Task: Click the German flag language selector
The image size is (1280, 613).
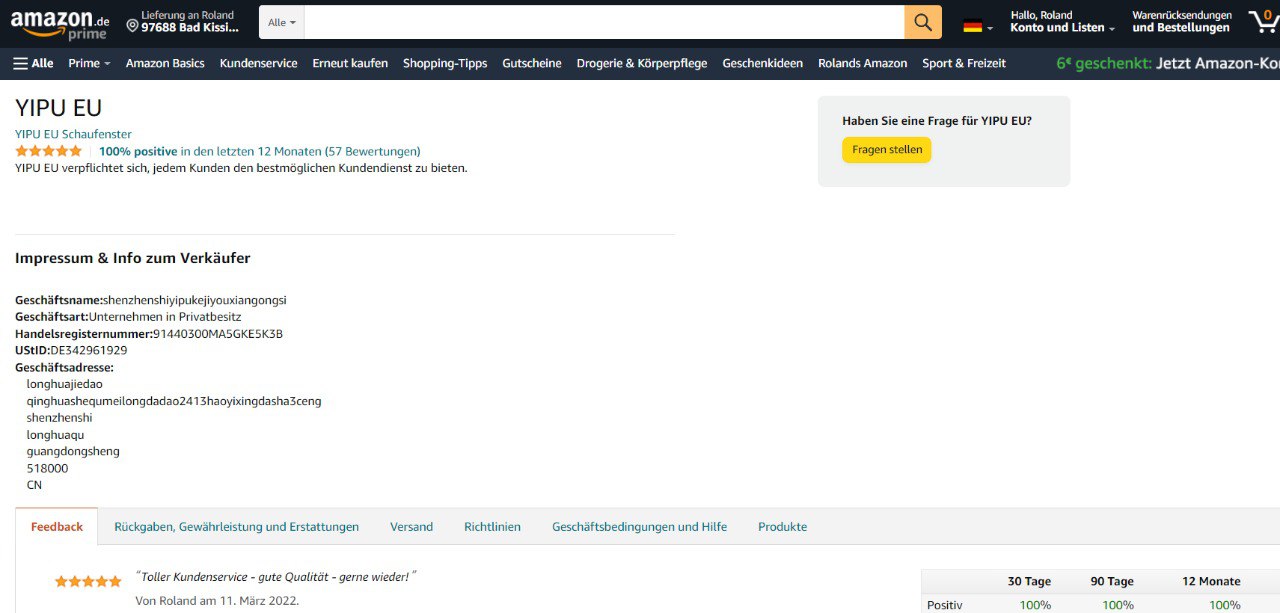Action: click(977, 26)
